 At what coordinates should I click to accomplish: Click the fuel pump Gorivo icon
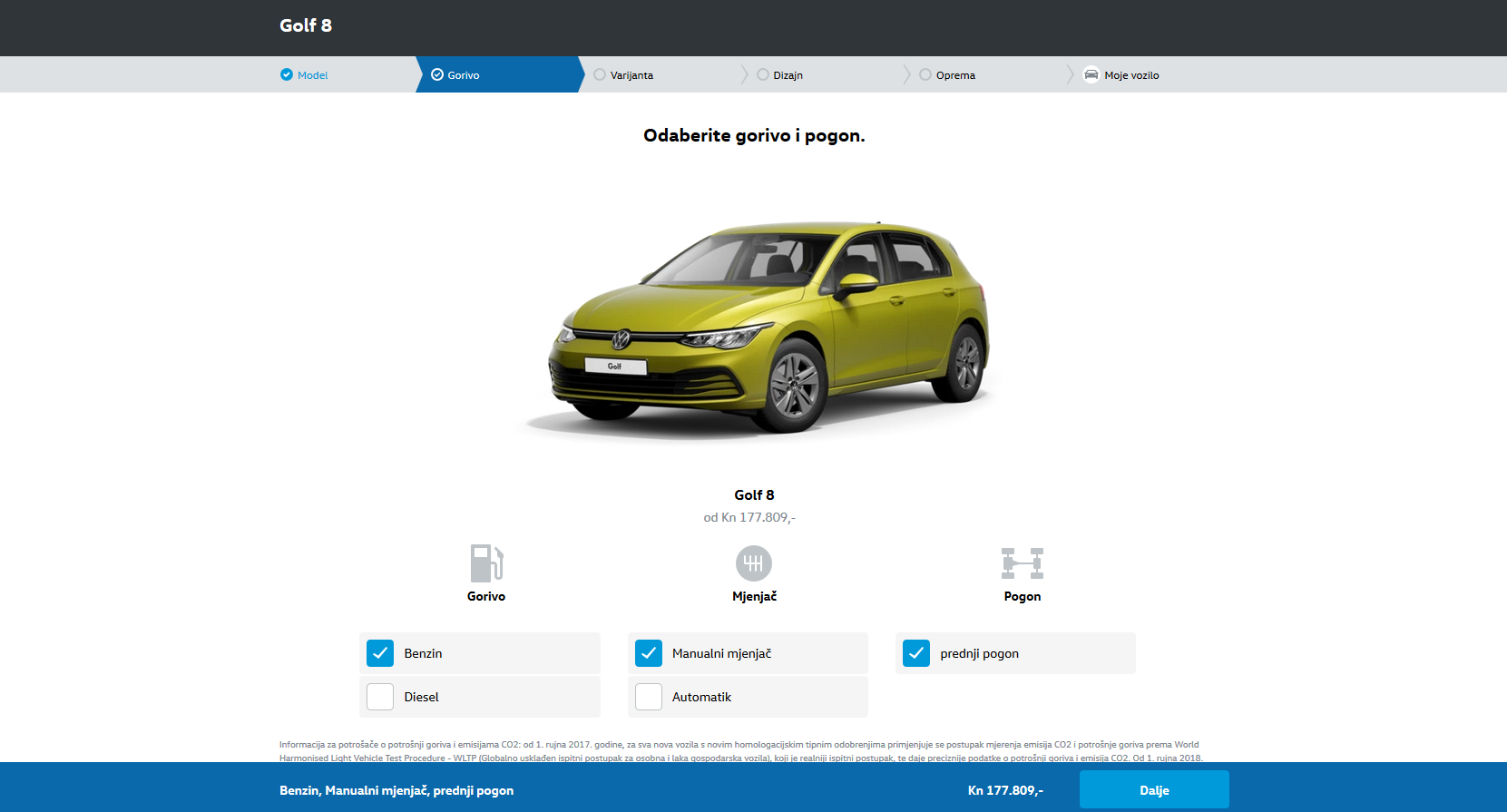pos(486,563)
